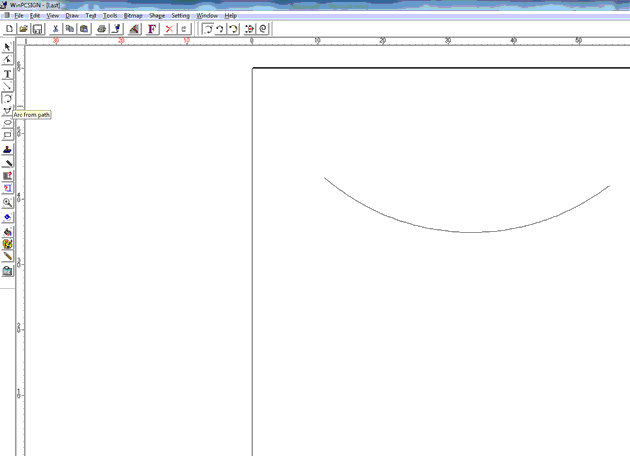Click the Cut scissors icon
Screen dimensions: 630x456
[x=55, y=29]
